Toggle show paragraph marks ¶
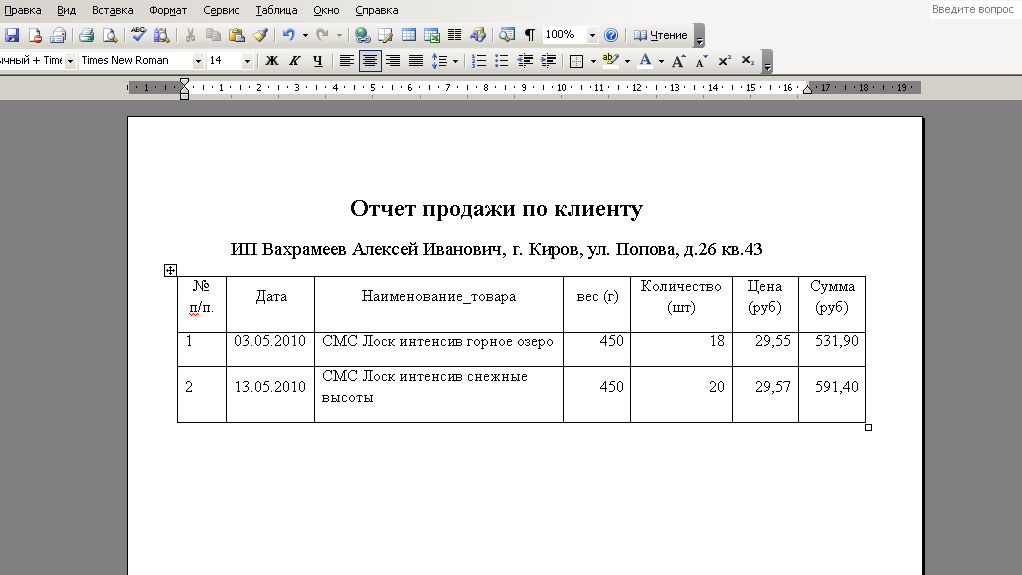Viewport: 1022px width, 575px height. pos(530,35)
